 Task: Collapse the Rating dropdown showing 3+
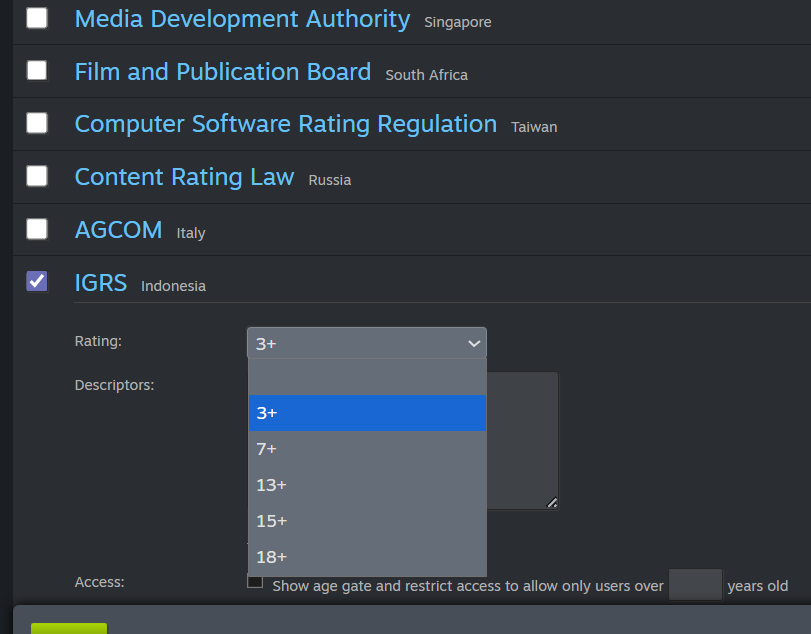coord(367,343)
